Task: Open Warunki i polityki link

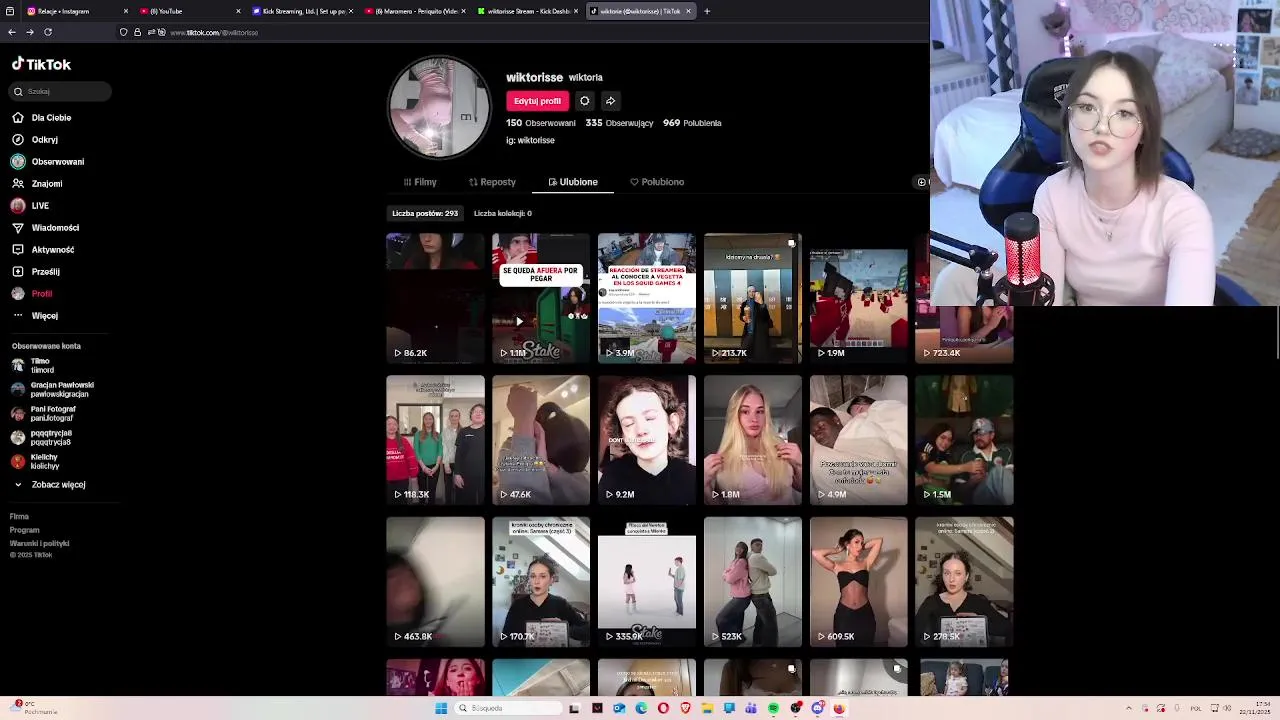Action: tap(39, 543)
